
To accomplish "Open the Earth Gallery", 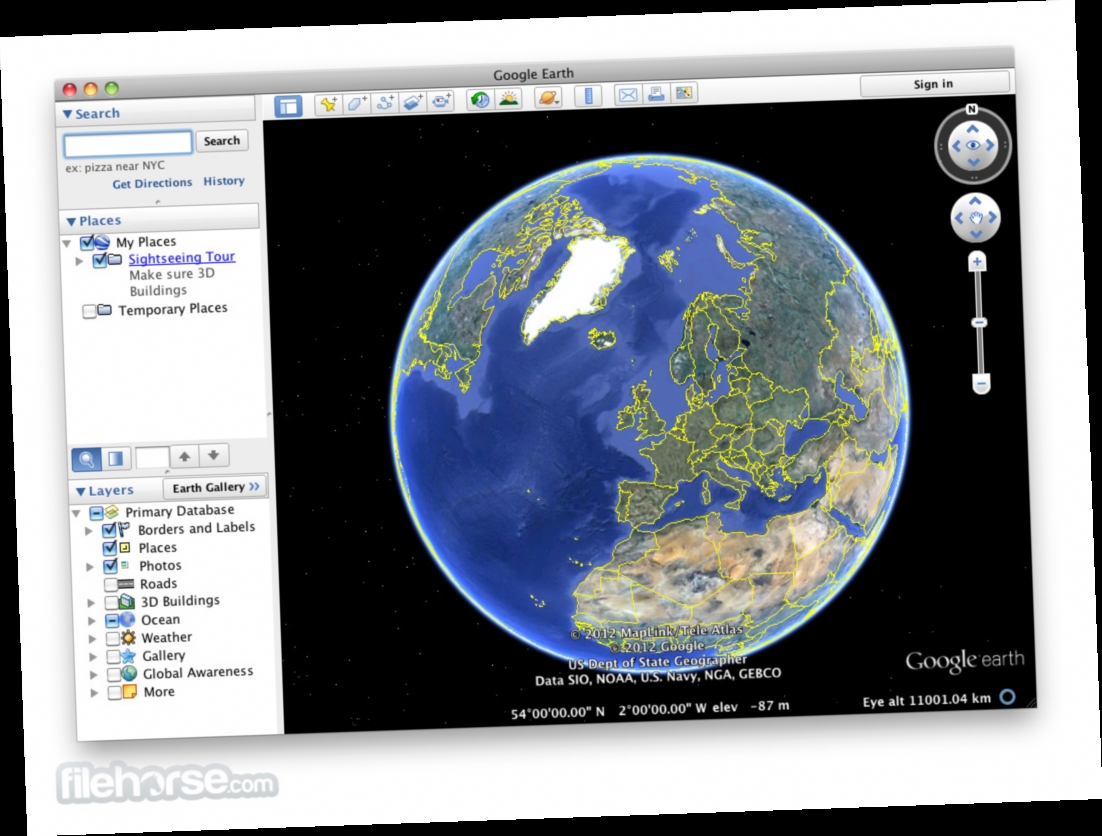I will point(216,488).
